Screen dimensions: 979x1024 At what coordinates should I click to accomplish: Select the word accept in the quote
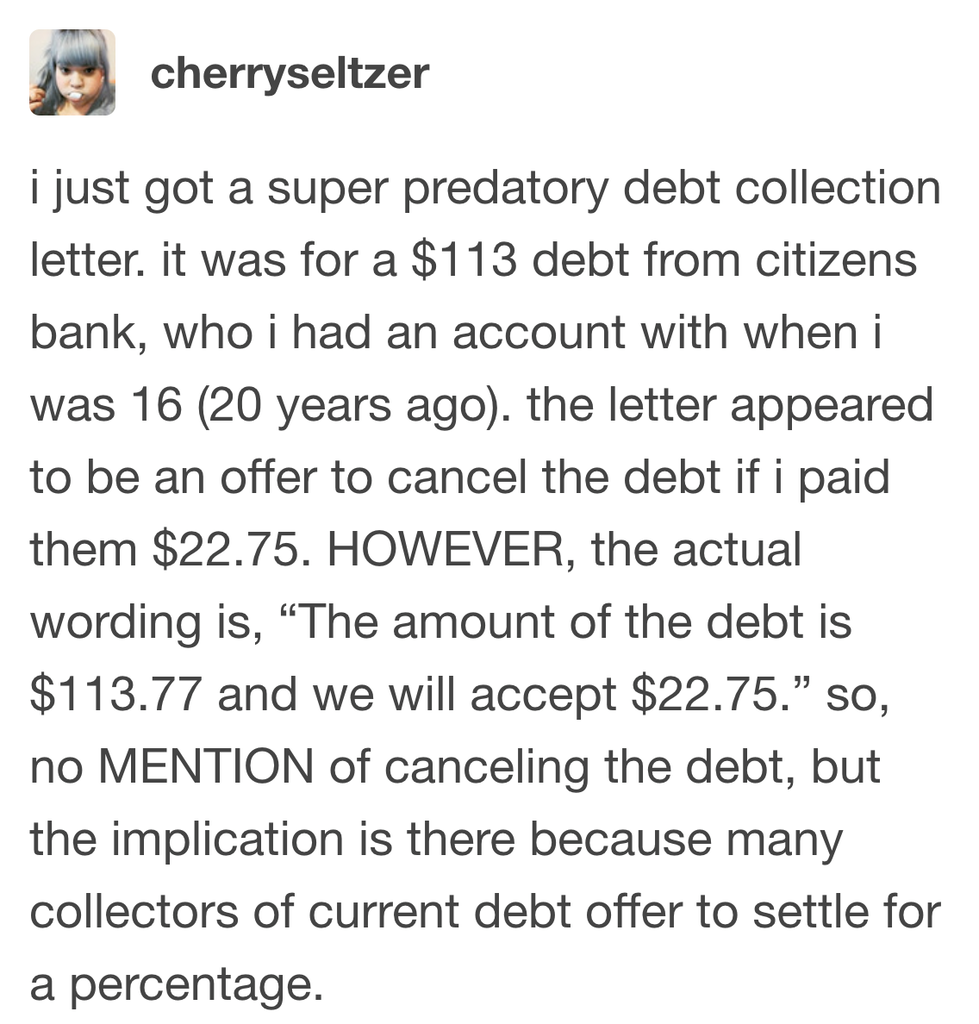point(543,696)
